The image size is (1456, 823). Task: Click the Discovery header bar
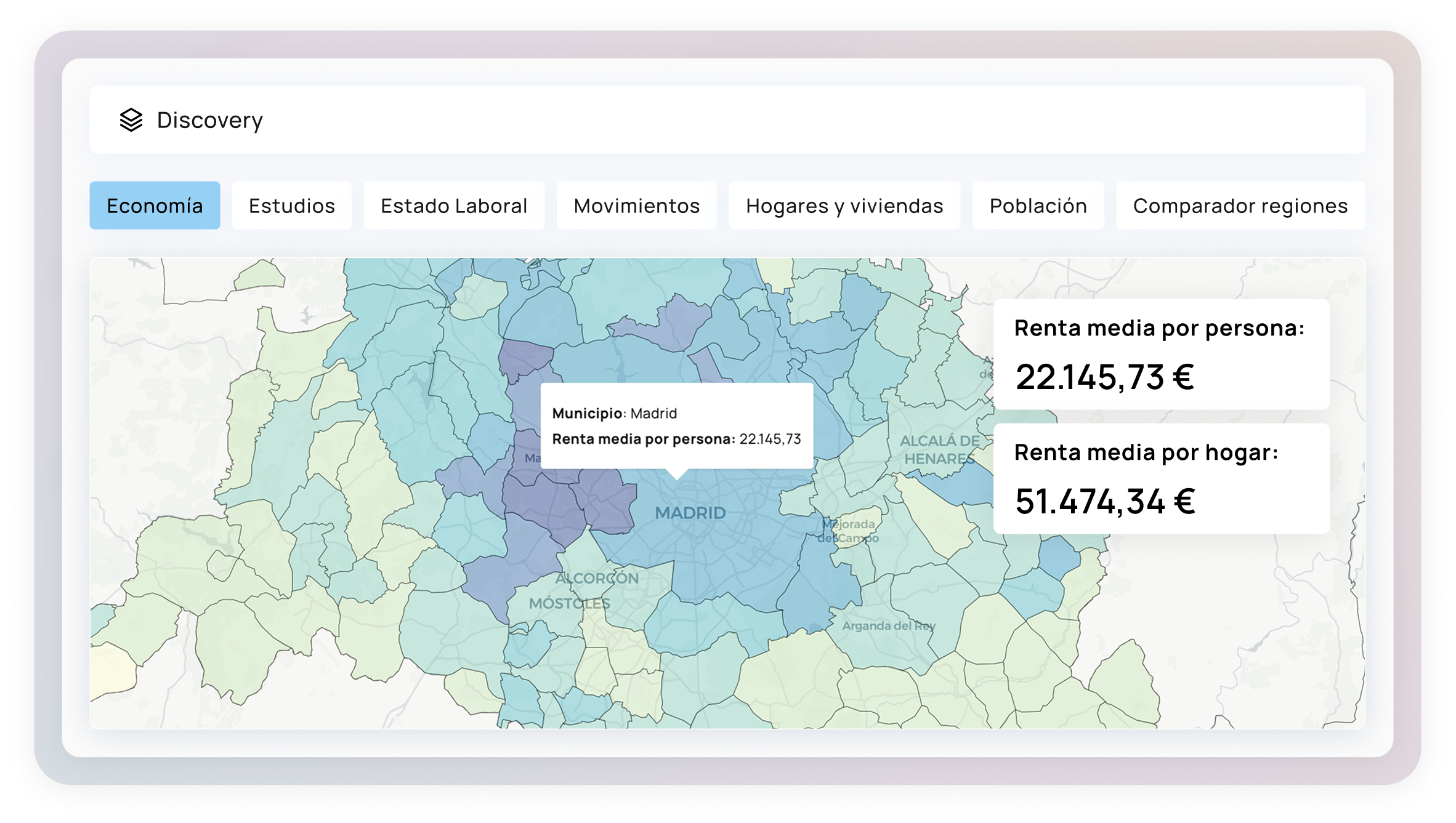click(x=727, y=120)
